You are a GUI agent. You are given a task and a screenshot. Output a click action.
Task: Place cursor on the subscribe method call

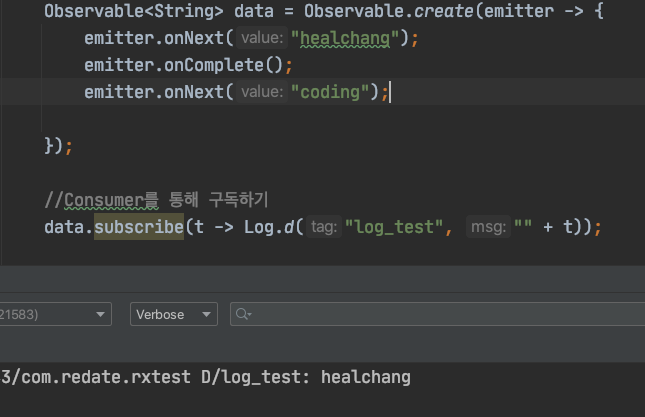coord(139,227)
